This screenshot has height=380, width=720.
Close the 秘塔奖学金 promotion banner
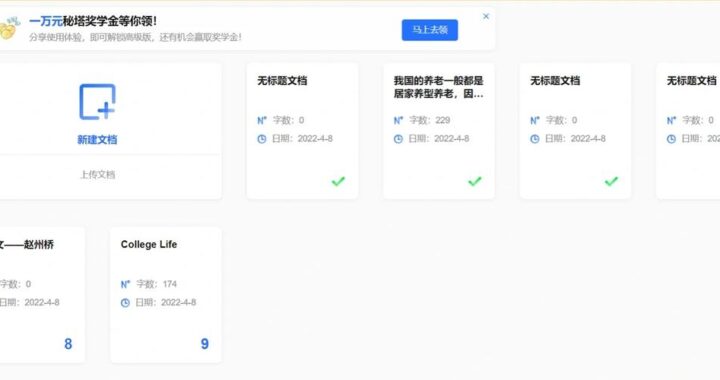pyautogui.click(x=486, y=17)
